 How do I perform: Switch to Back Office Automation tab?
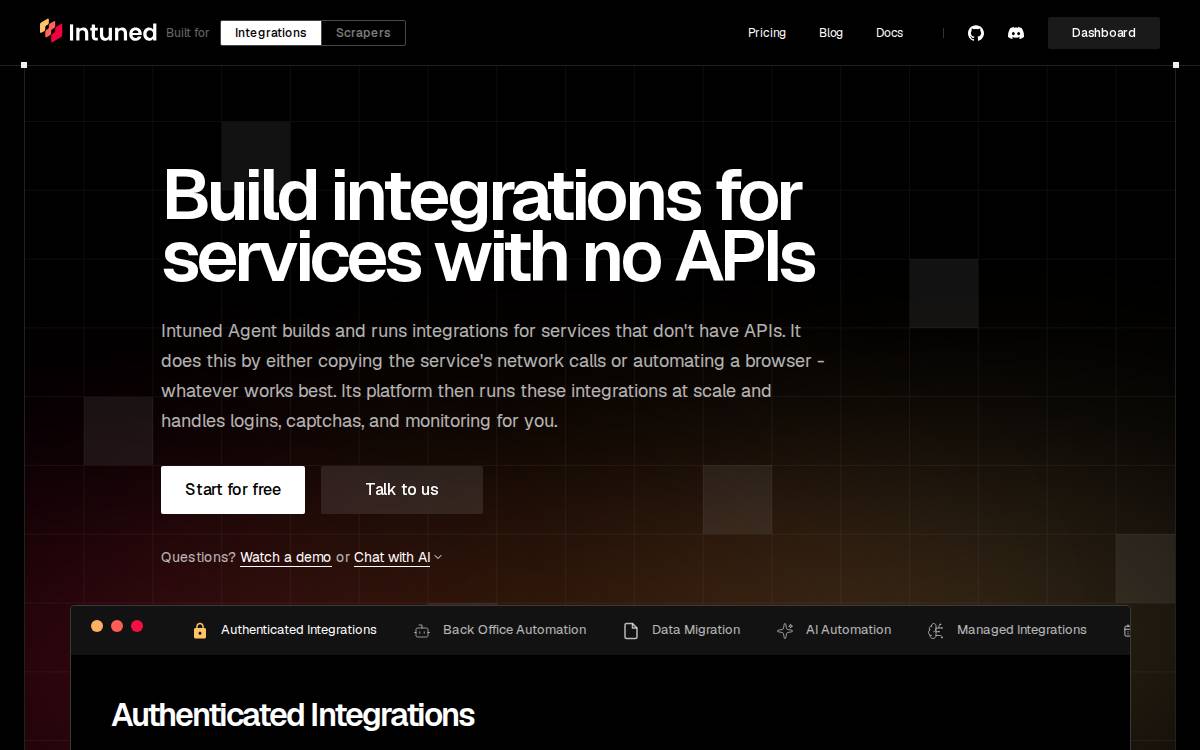[500, 630]
